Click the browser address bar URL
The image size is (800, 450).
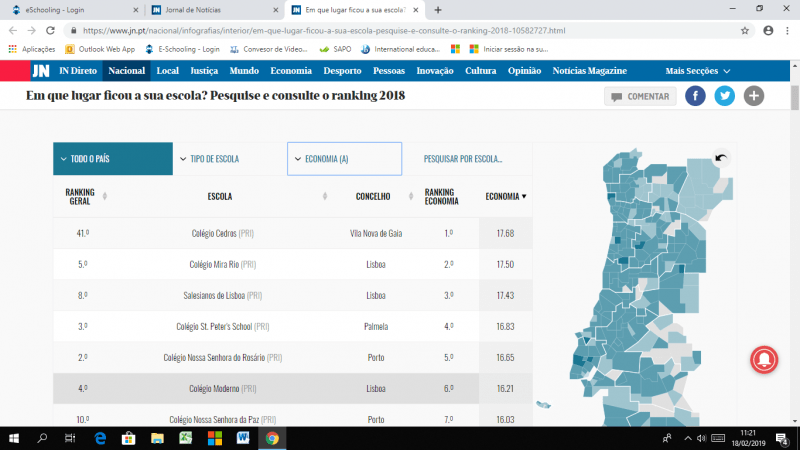(x=324, y=31)
